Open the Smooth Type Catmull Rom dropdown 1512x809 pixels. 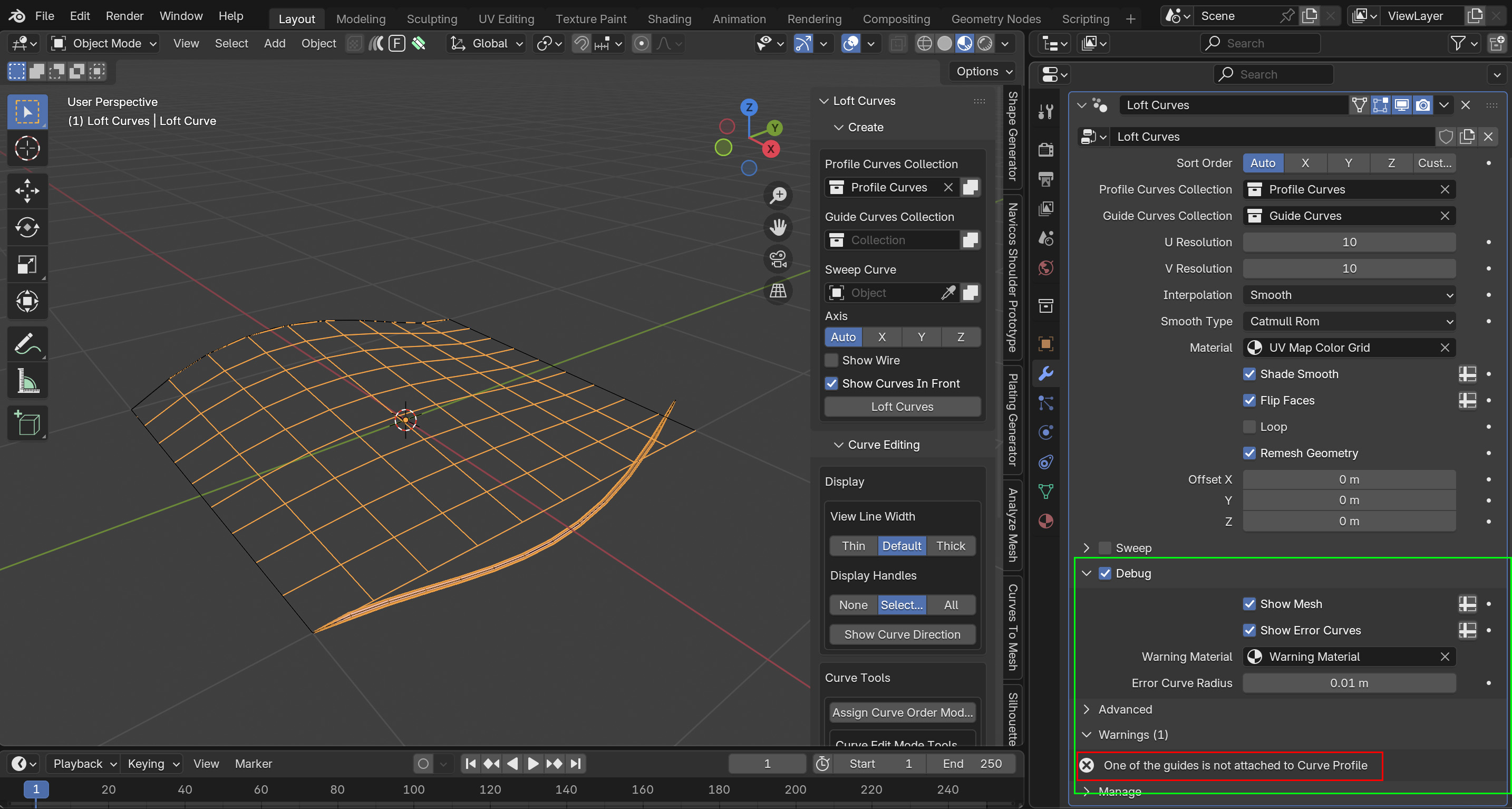1349,321
